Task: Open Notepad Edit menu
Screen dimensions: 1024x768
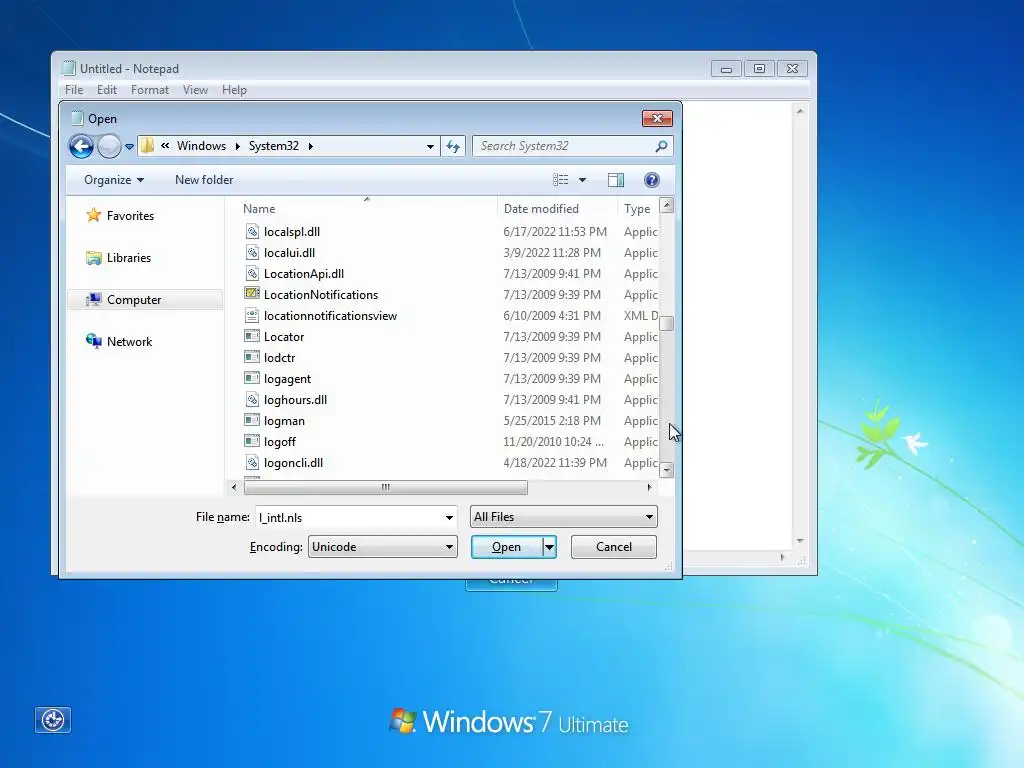Action: pos(107,90)
